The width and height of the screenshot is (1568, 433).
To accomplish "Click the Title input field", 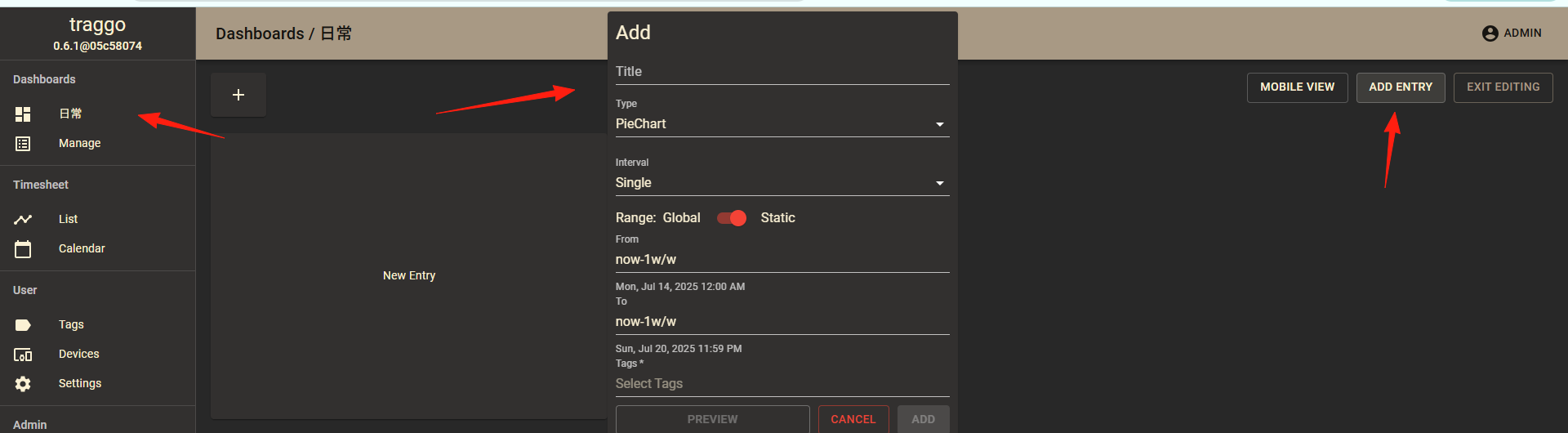I will tap(782, 72).
